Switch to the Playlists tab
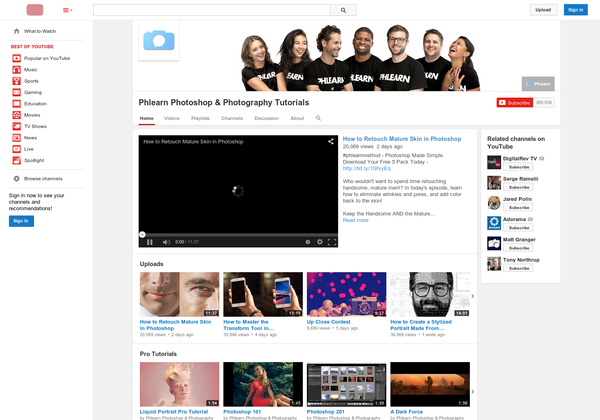The height and width of the screenshot is (420, 600). click(x=200, y=118)
